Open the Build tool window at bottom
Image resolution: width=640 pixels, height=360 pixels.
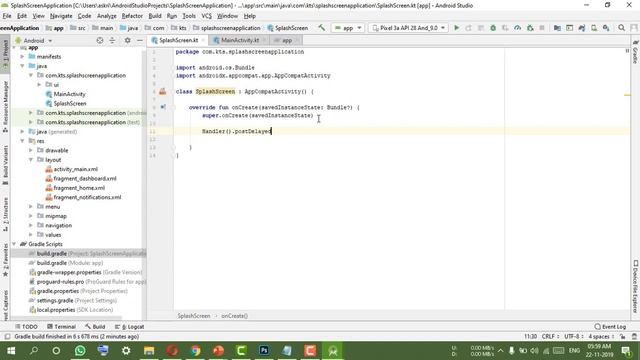tap(95, 327)
